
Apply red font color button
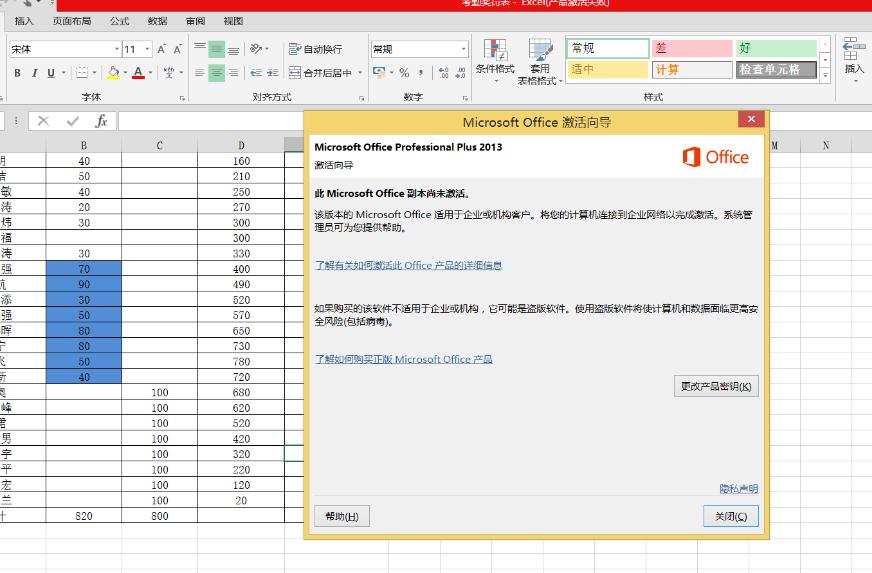tap(138, 73)
